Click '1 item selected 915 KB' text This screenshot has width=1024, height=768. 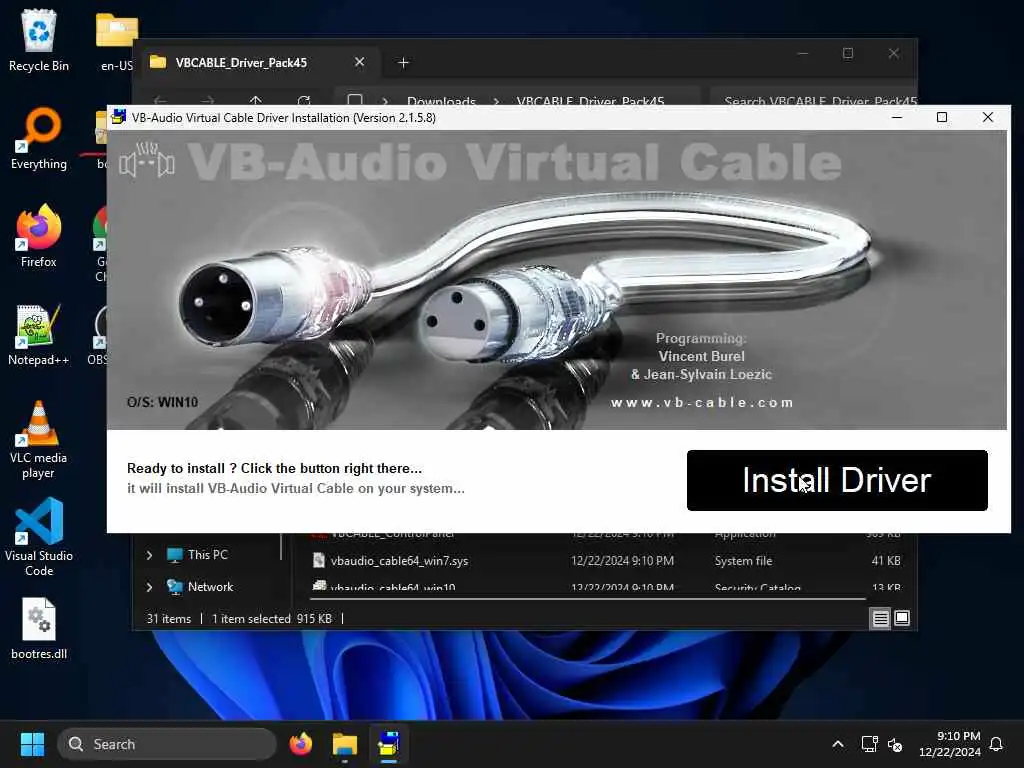click(272, 618)
